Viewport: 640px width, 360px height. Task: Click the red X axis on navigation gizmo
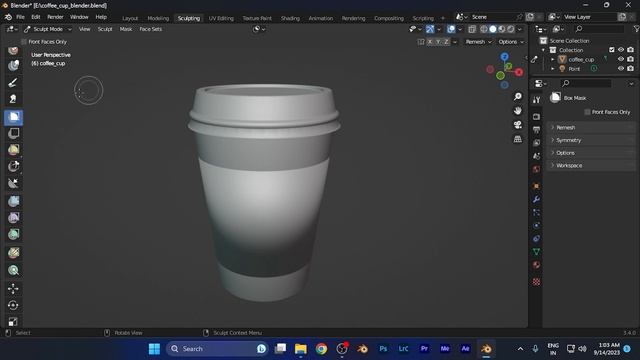(x=519, y=72)
